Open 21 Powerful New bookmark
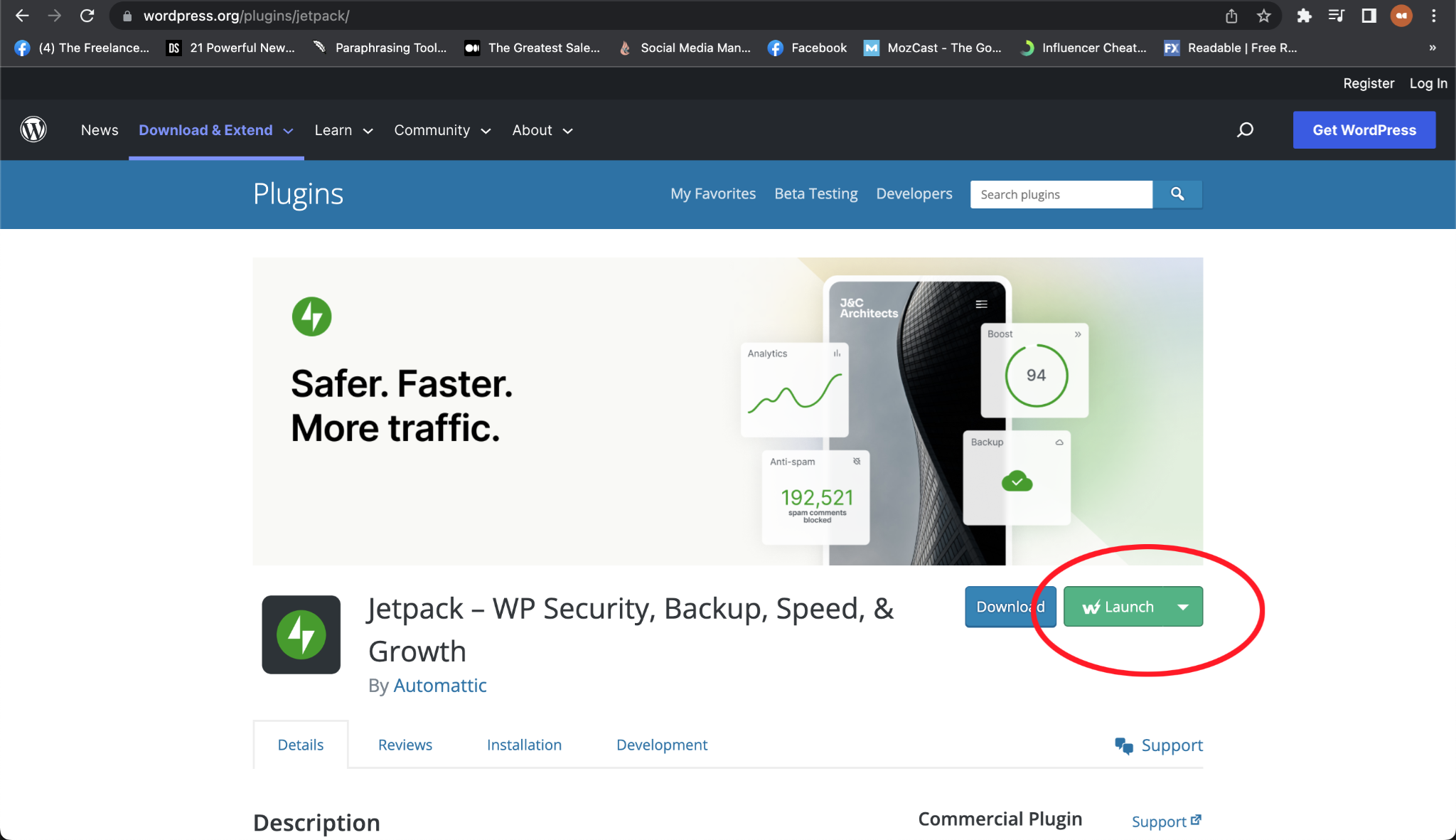Viewport: 1456px width, 840px height. pos(230,48)
